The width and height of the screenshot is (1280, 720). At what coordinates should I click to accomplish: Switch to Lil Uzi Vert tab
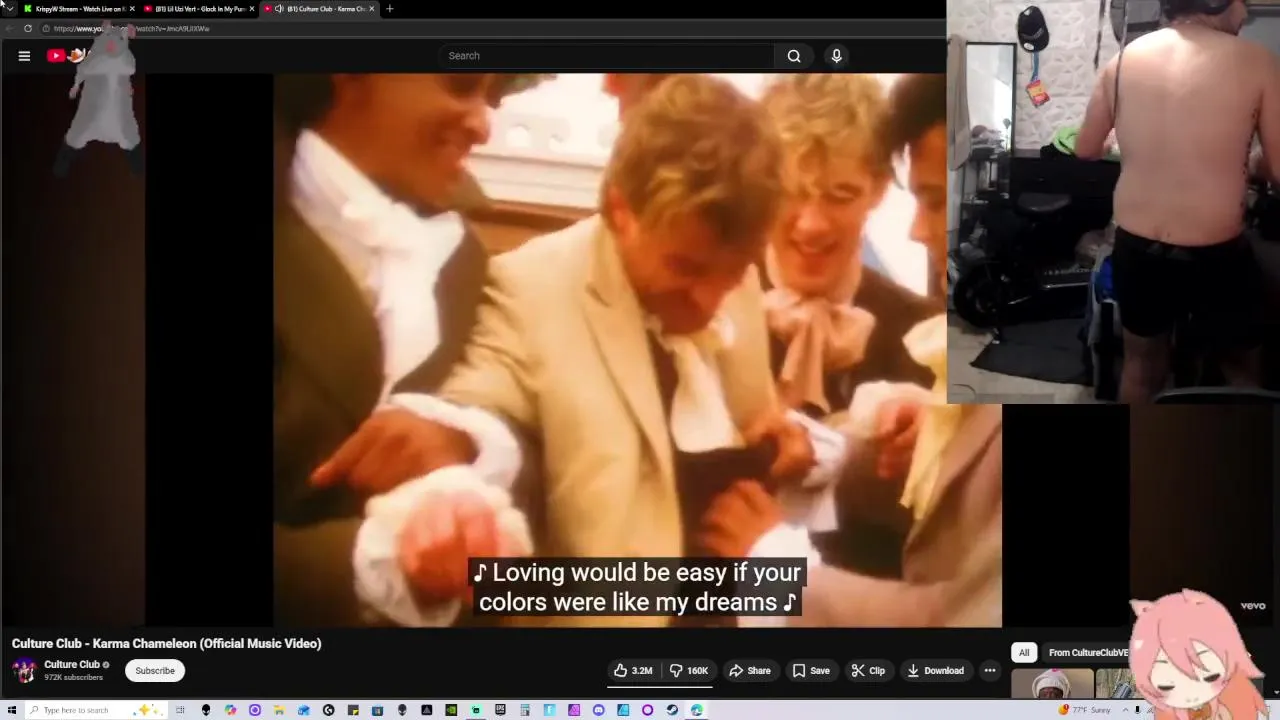click(198, 9)
